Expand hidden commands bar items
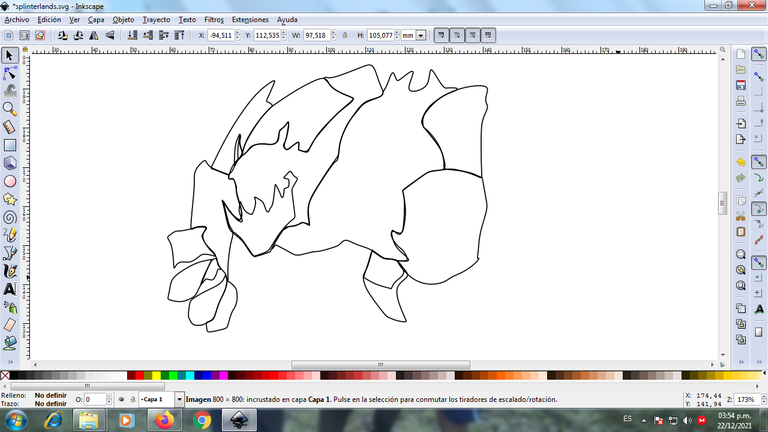 [x=741, y=362]
